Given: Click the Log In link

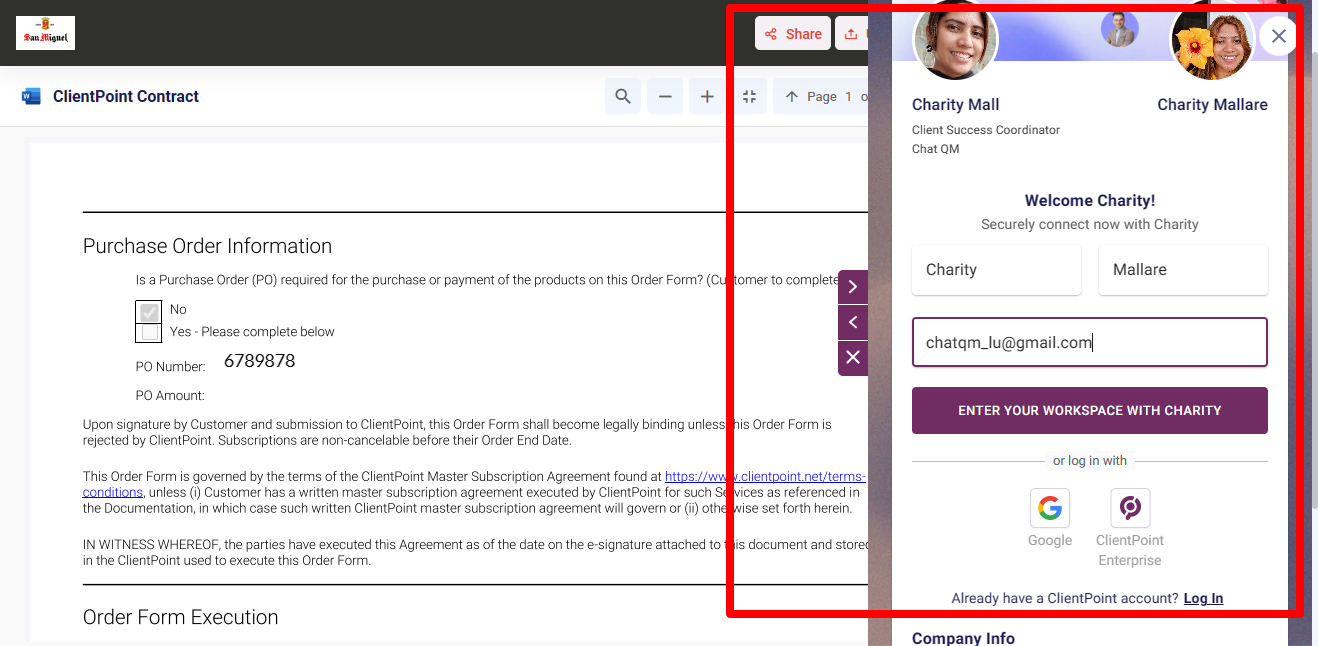Looking at the screenshot, I should pyautogui.click(x=1203, y=598).
